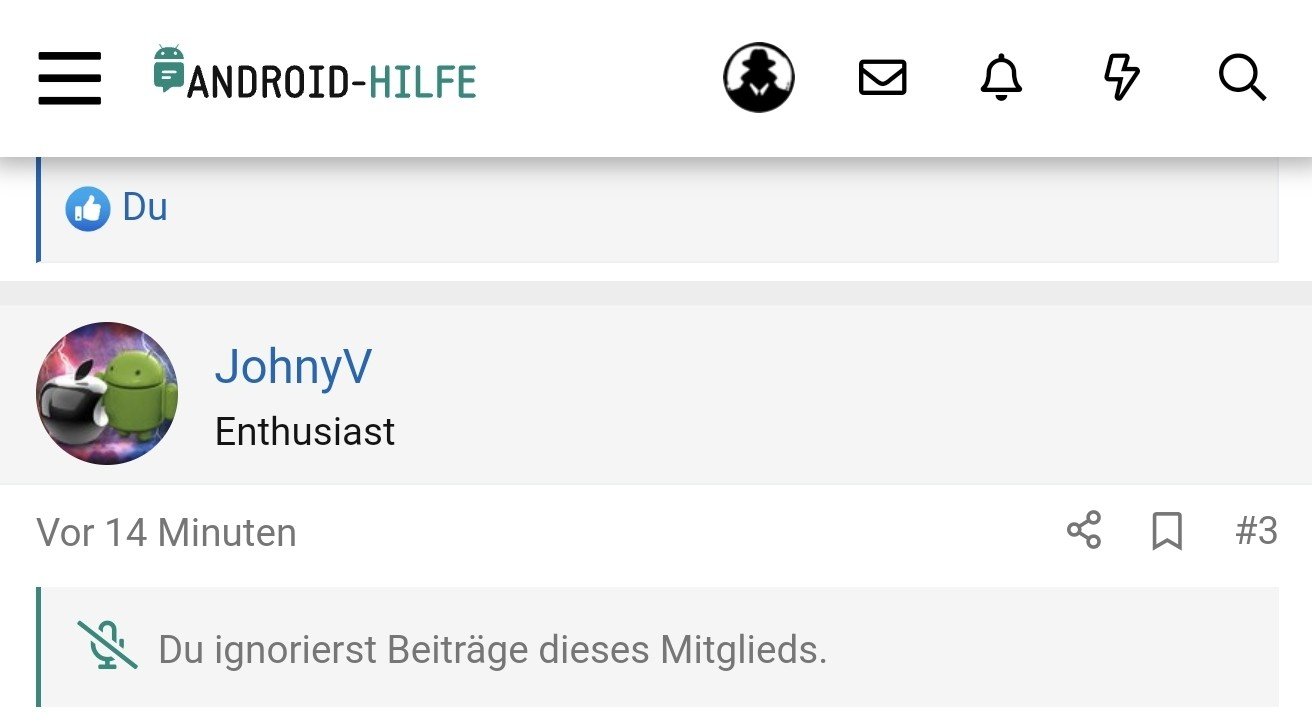This screenshot has height=727, width=1312.
Task: Show ignored content 'Du ignorierst Beiträge dieses Mitglieds'
Action: [493, 651]
